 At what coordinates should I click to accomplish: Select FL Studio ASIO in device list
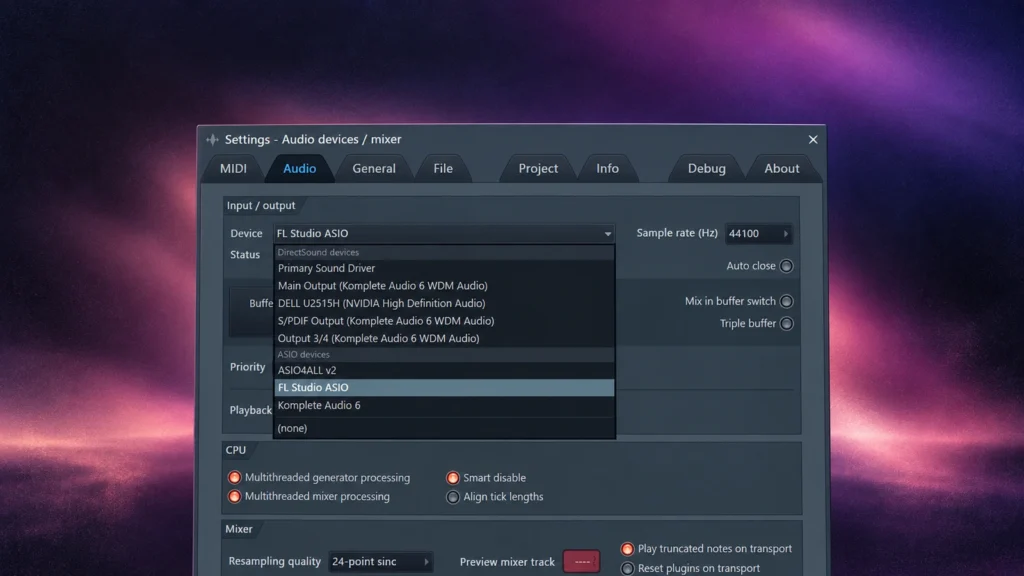coord(444,388)
